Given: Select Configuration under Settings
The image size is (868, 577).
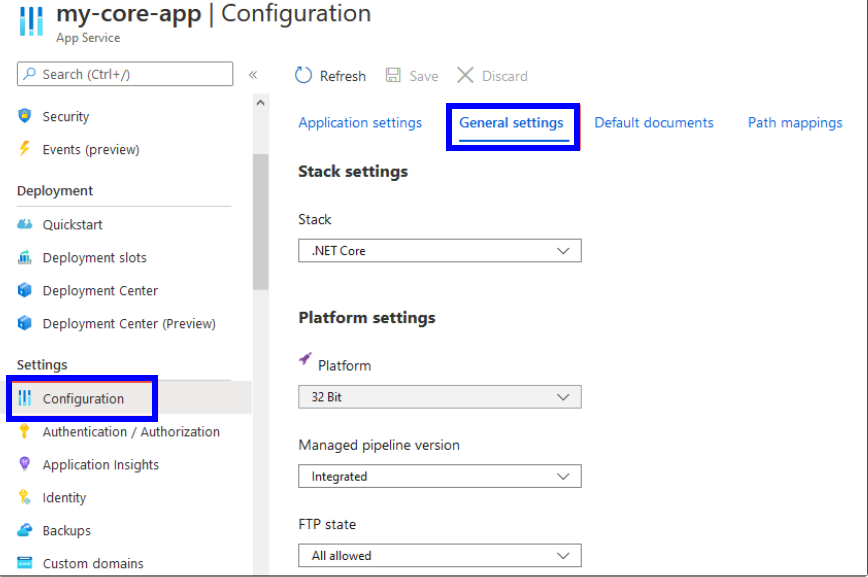Looking at the screenshot, I should [83, 399].
